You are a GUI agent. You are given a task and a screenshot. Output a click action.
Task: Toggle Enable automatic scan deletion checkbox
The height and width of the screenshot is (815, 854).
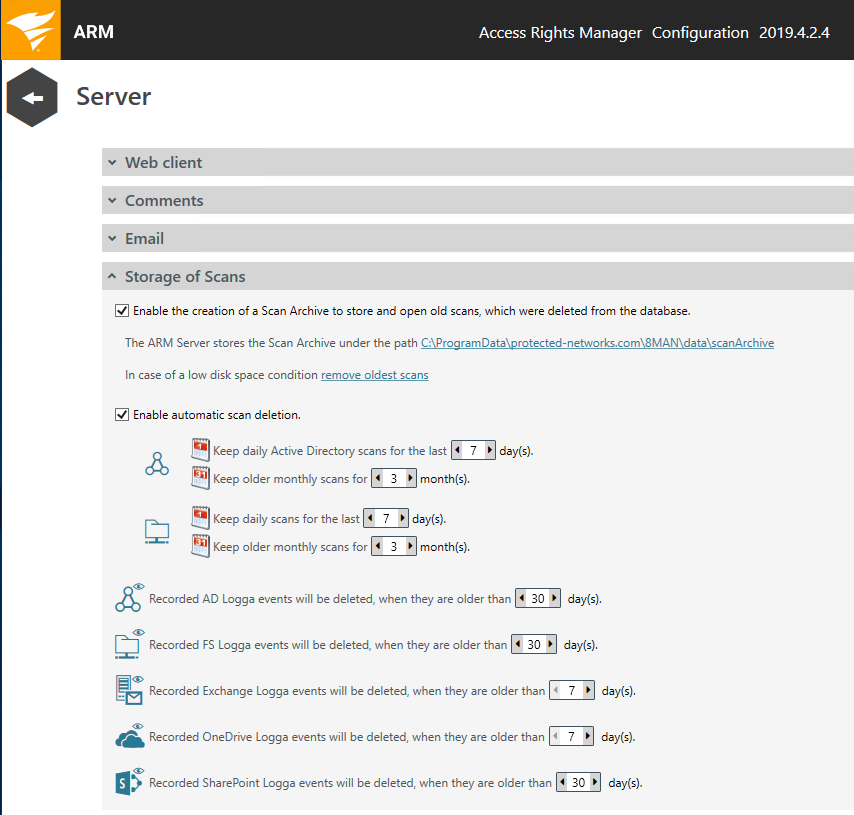(x=122, y=415)
